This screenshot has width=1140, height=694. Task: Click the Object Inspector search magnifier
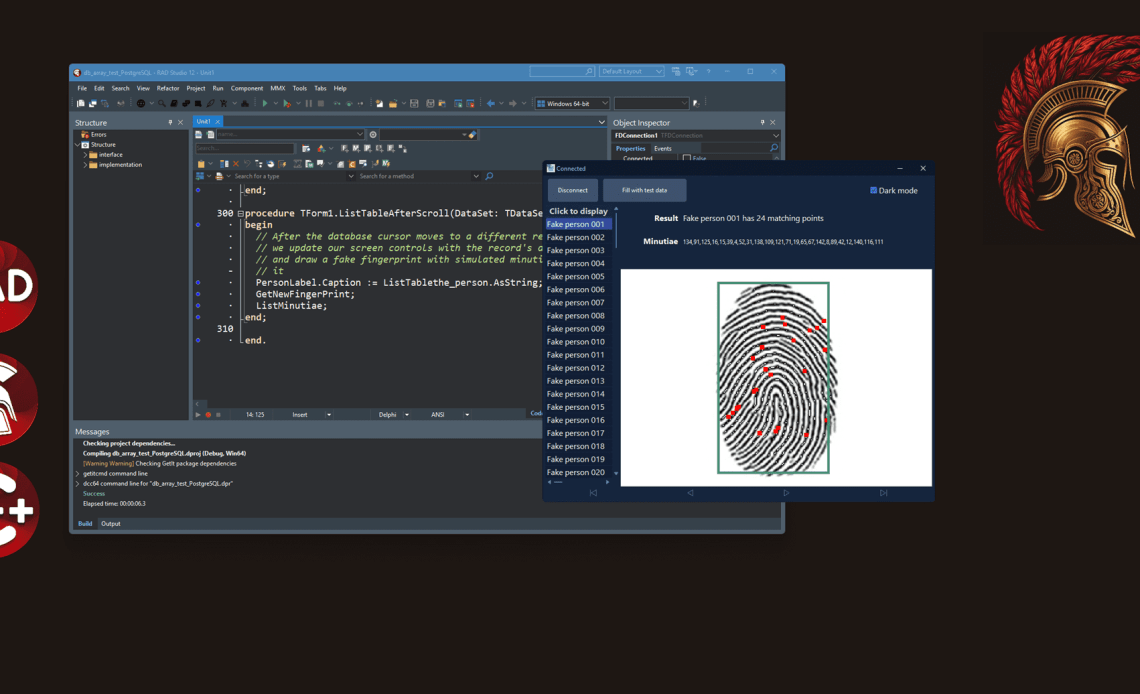tap(773, 148)
